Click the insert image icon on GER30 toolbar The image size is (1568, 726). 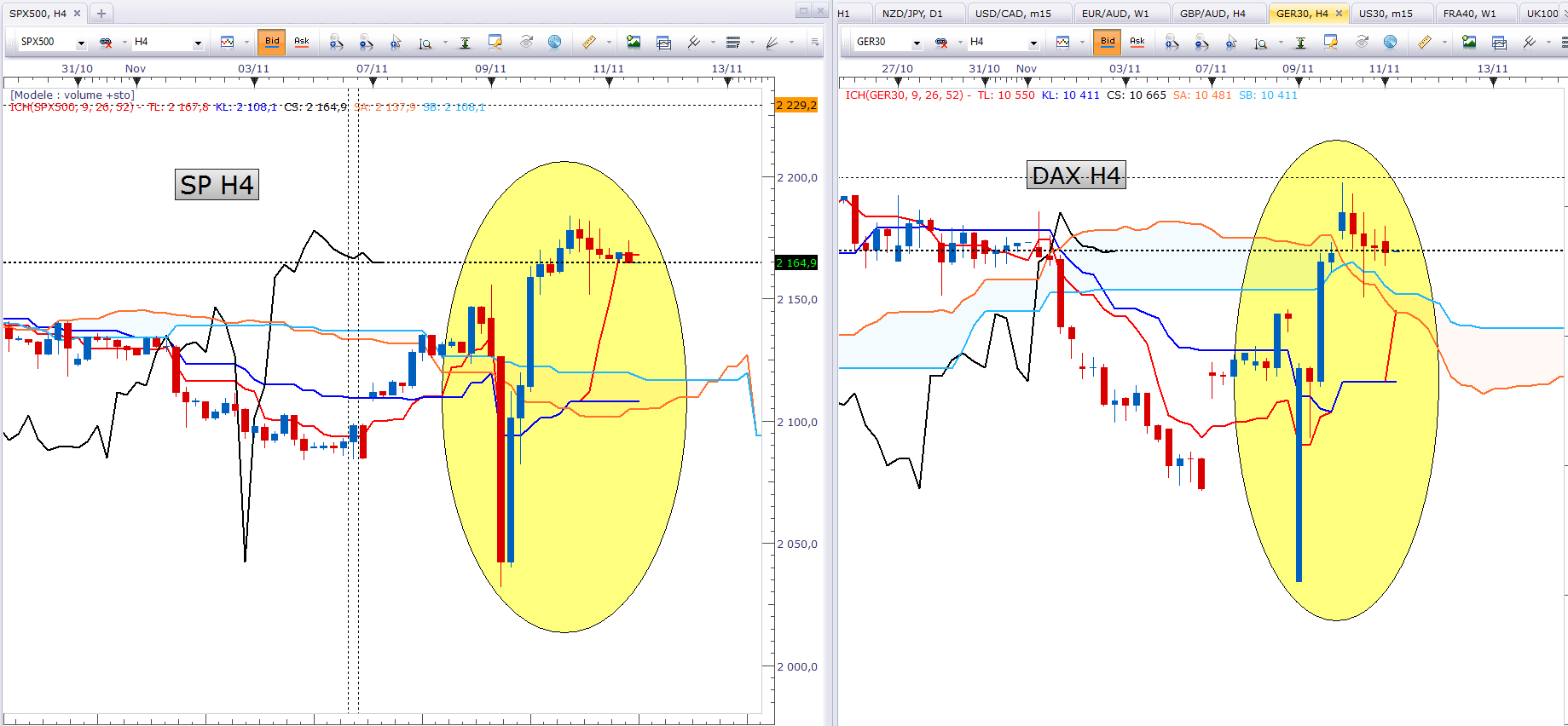(x=1469, y=42)
